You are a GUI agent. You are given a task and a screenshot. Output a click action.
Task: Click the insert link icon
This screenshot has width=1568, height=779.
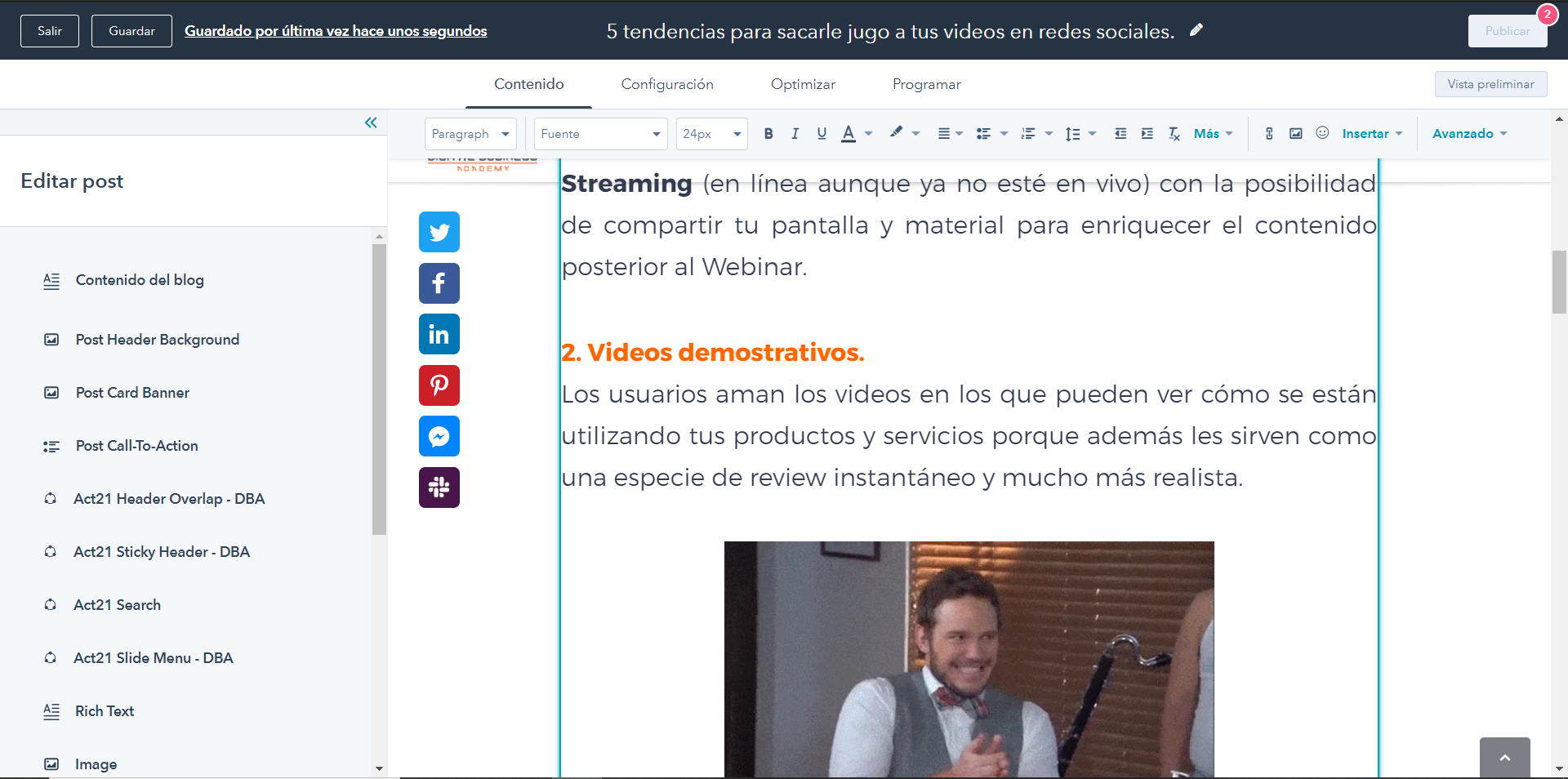pos(1269,134)
